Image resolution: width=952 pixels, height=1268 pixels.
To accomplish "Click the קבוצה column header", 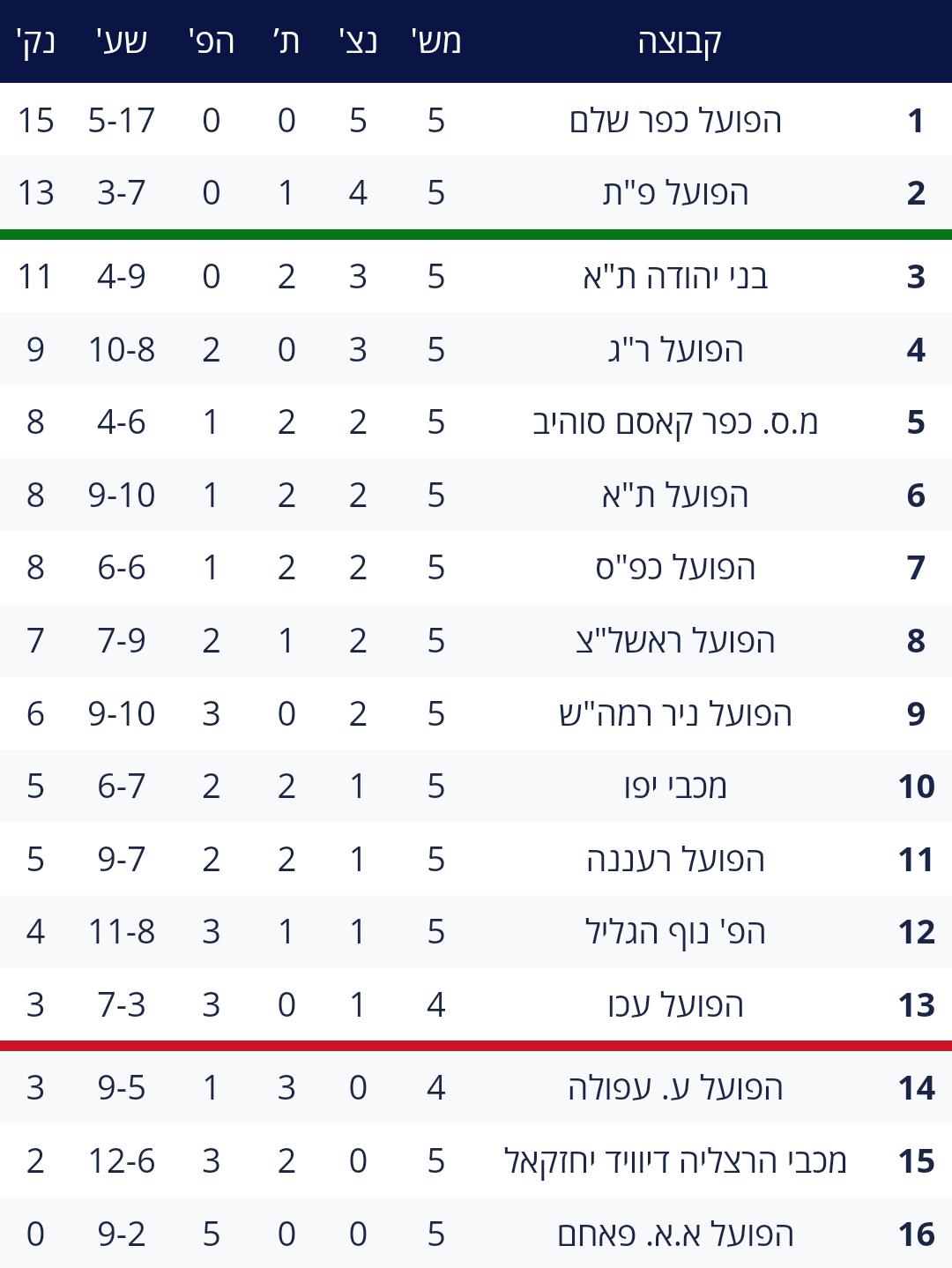I will pyautogui.click(x=680, y=41).
